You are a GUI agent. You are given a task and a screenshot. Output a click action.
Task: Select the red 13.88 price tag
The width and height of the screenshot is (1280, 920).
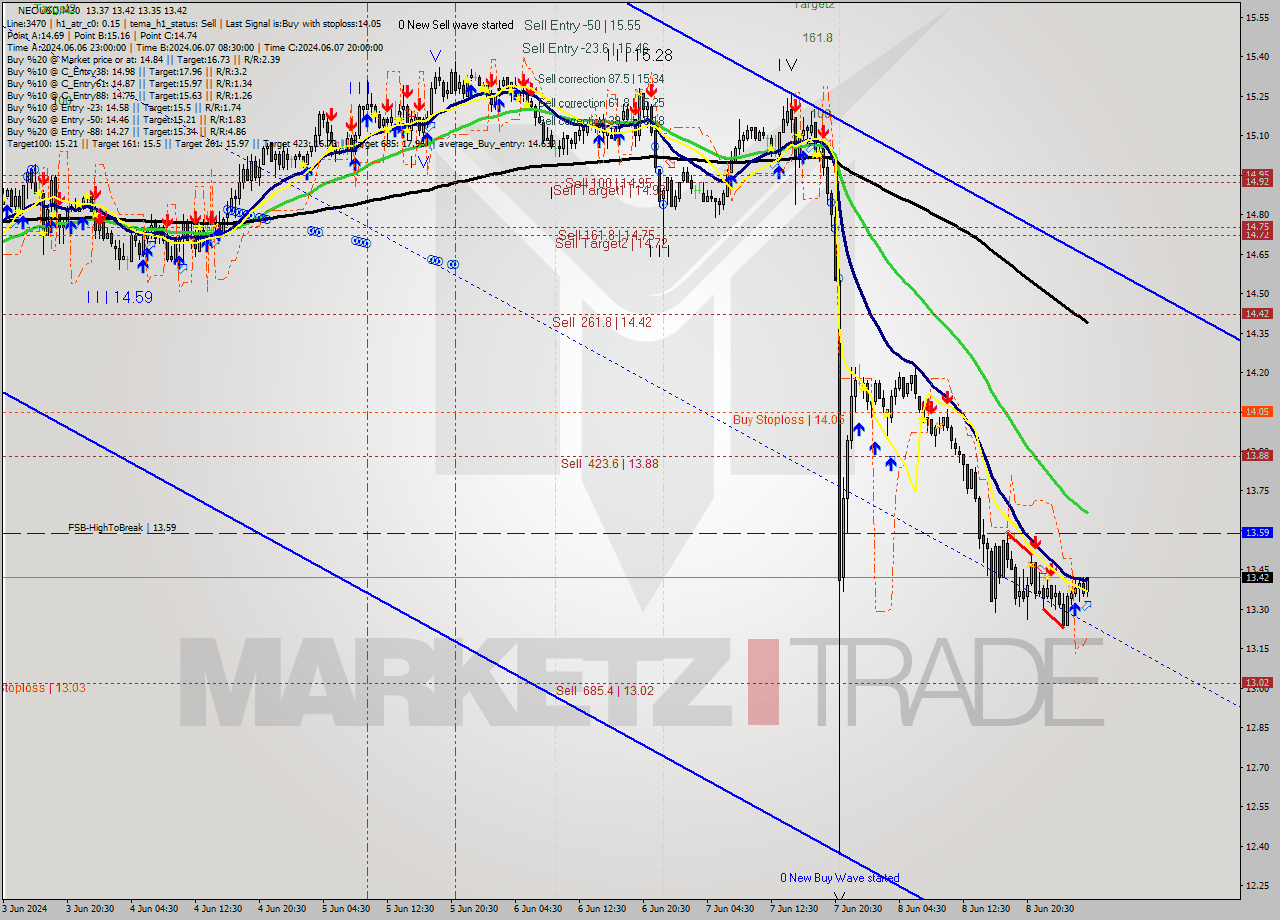[x=1257, y=455]
